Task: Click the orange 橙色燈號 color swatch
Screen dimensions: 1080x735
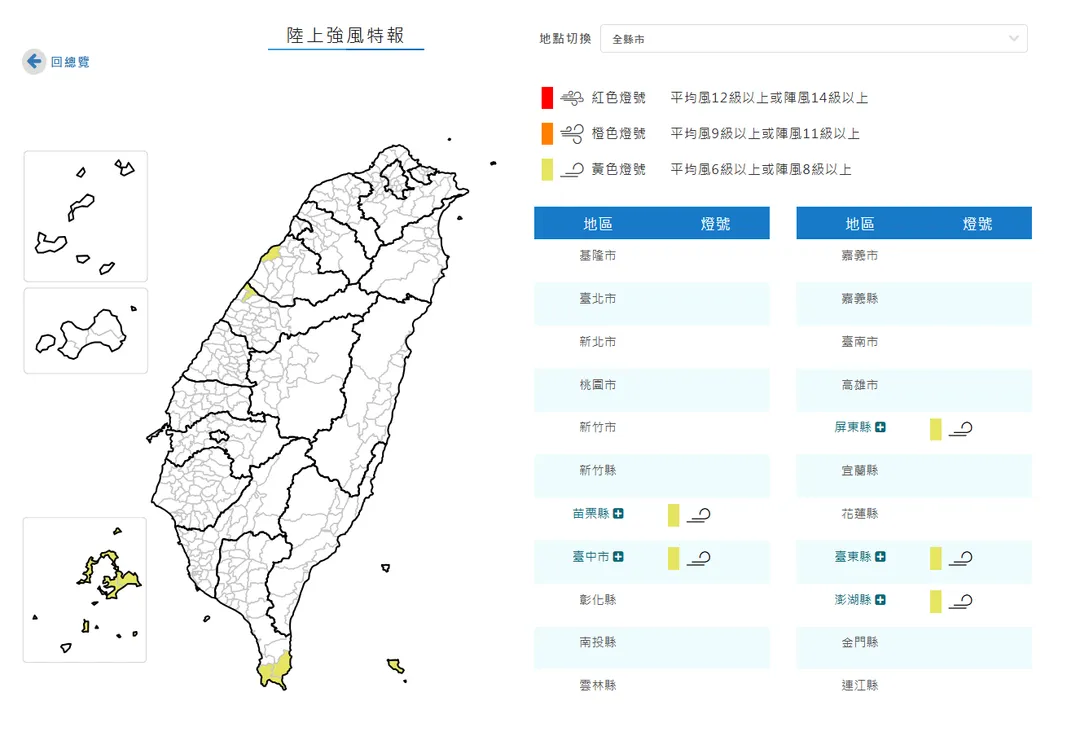Action: point(547,134)
